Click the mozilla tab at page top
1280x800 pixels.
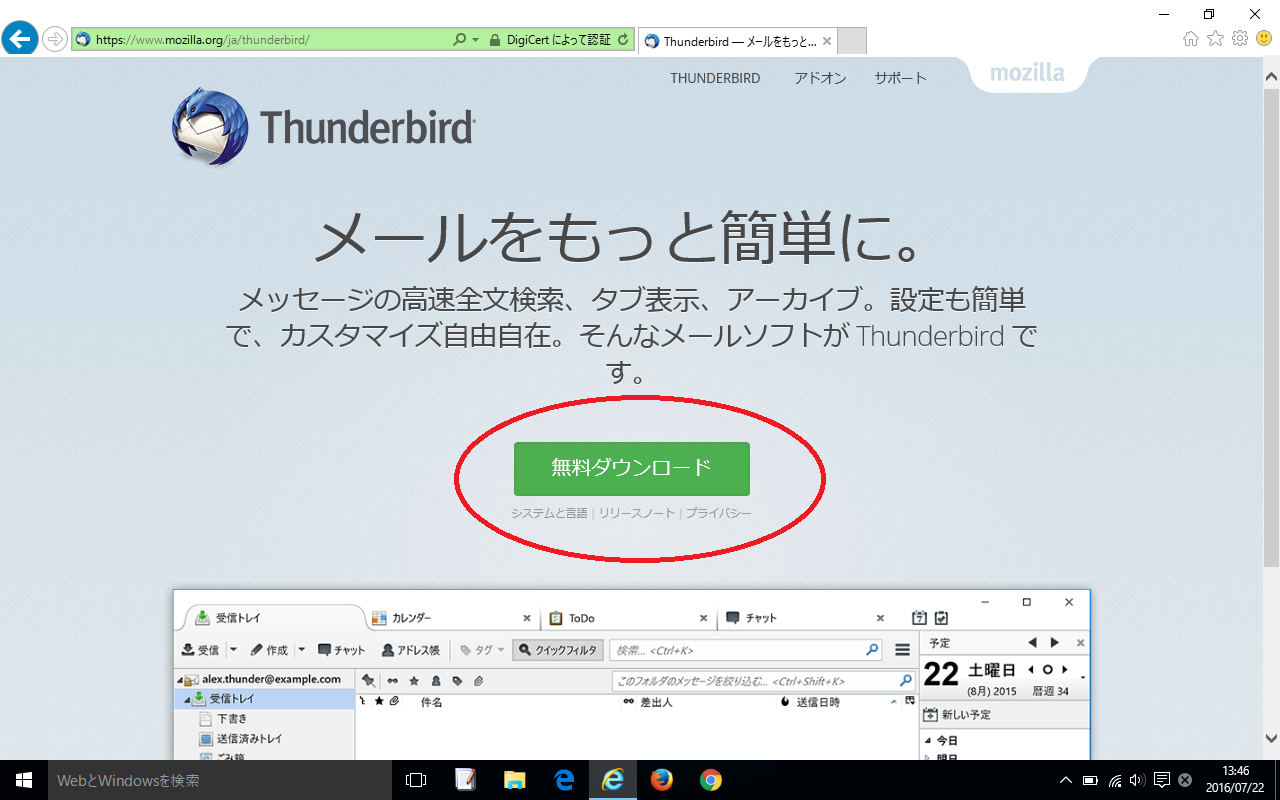point(1027,73)
